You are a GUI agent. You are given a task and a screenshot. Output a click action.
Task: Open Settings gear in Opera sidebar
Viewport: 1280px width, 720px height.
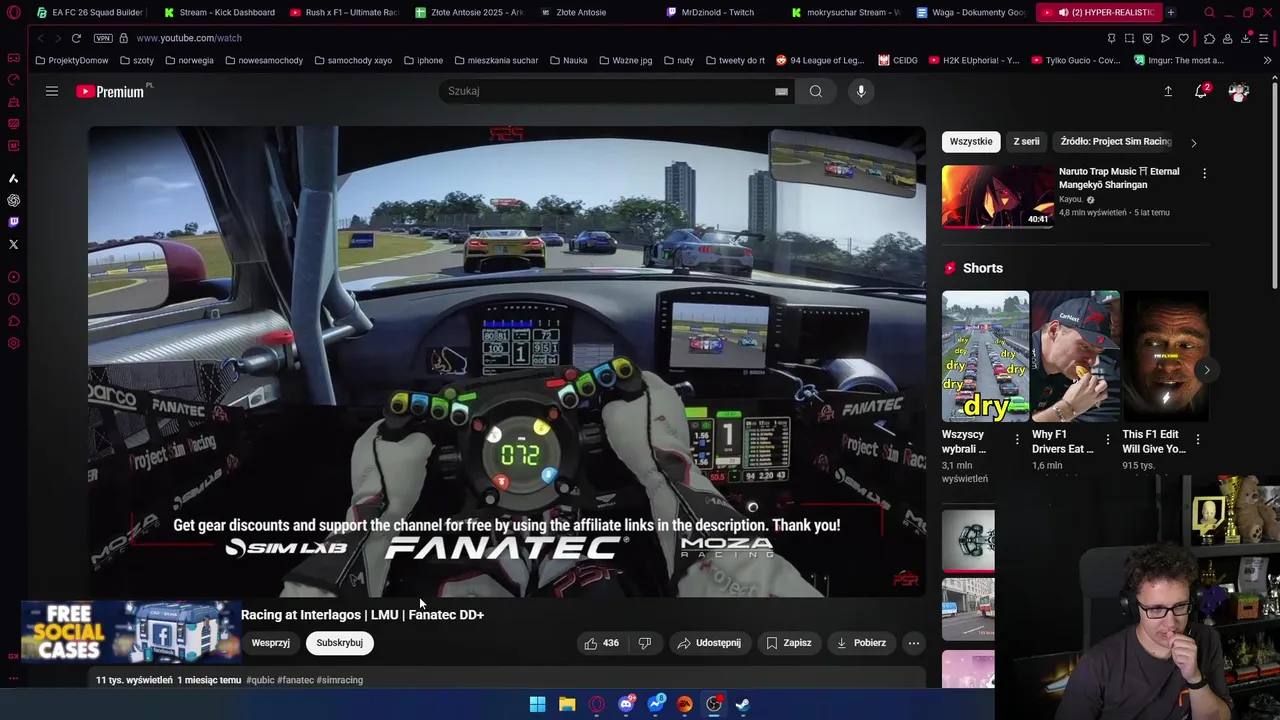tap(13, 343)
